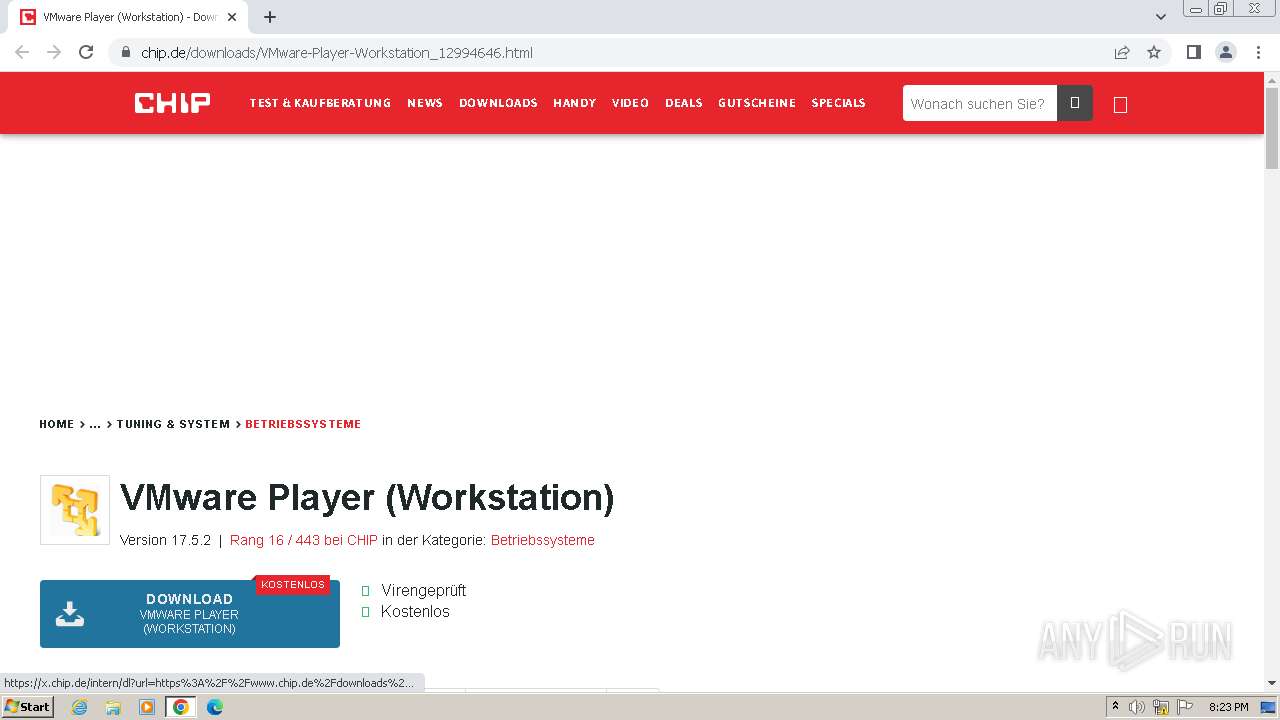
Task: View site security lock info
Action: [x=125, y=52]
